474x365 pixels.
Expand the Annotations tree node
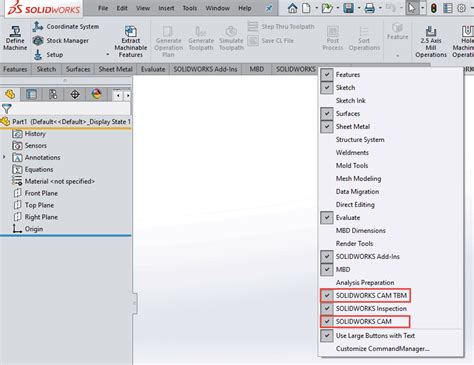pos(4,157)
